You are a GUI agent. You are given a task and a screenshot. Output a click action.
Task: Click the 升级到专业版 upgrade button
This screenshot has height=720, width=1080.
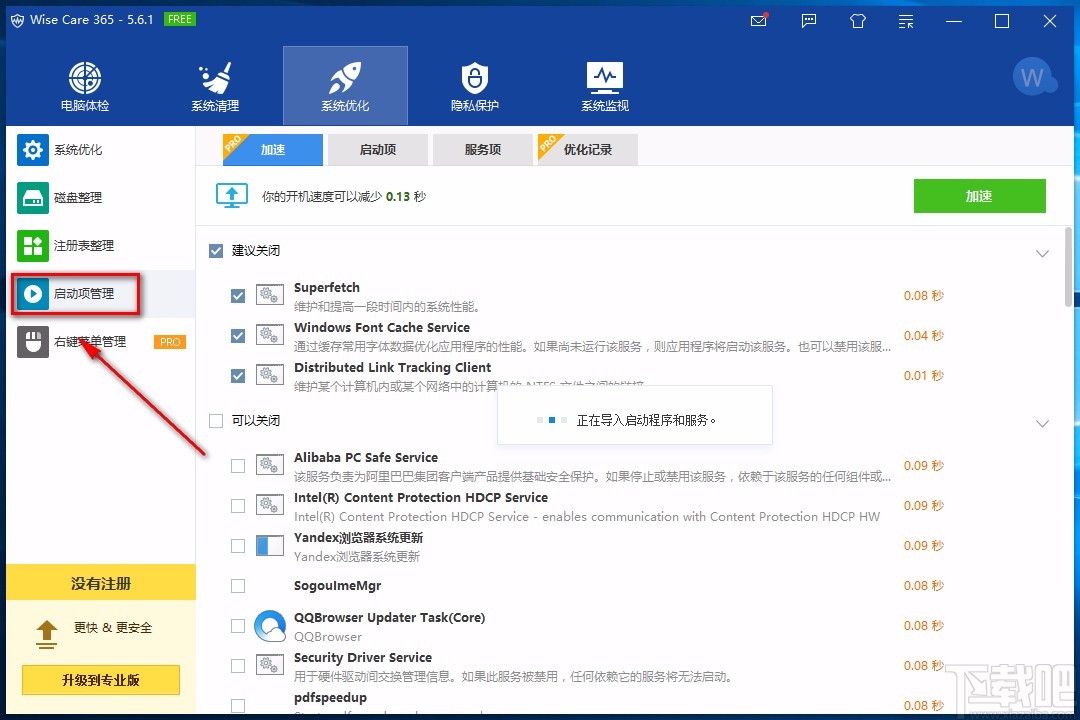(x=101, y=680)
